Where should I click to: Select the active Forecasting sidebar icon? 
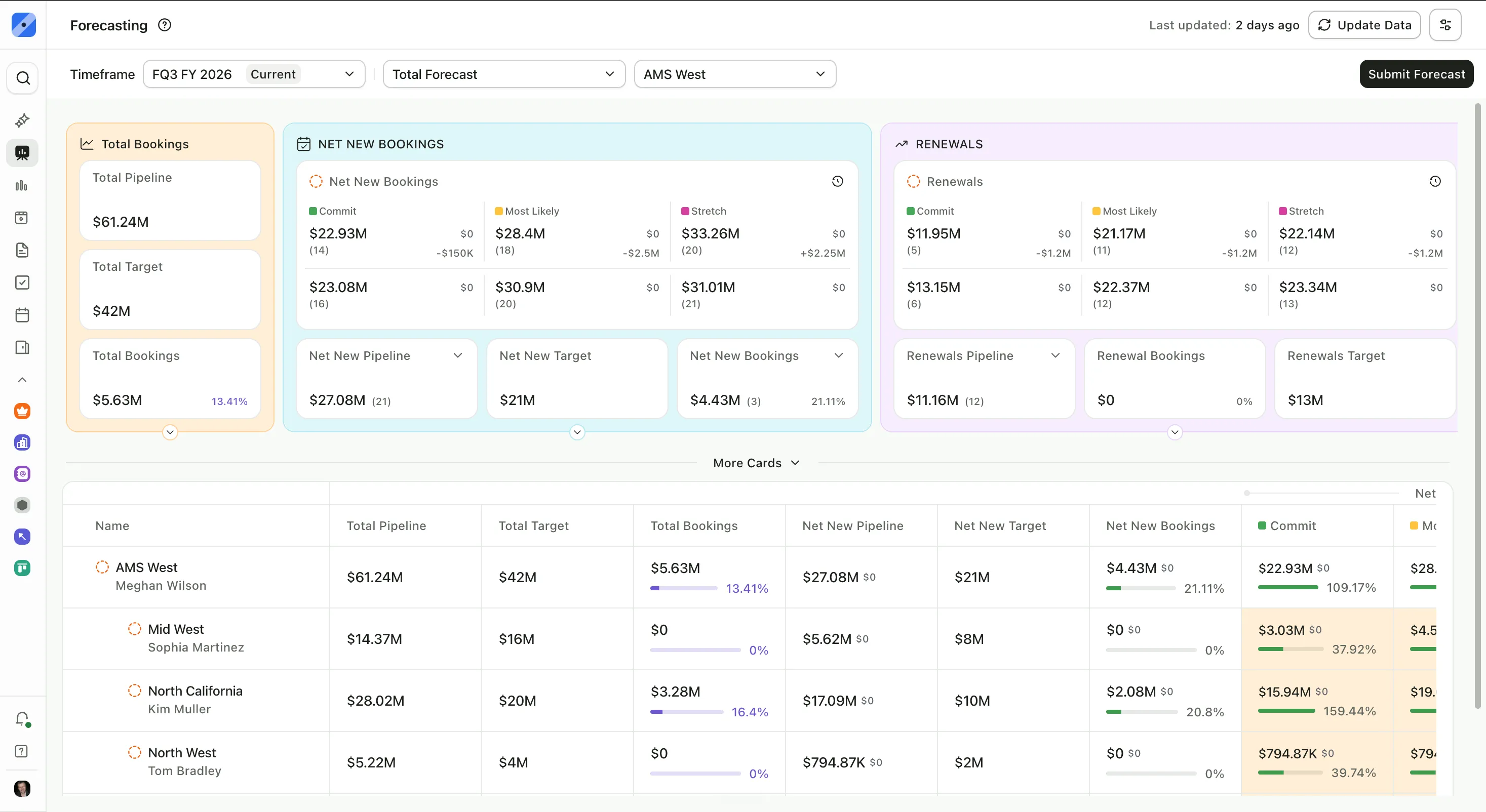(22, 153)
